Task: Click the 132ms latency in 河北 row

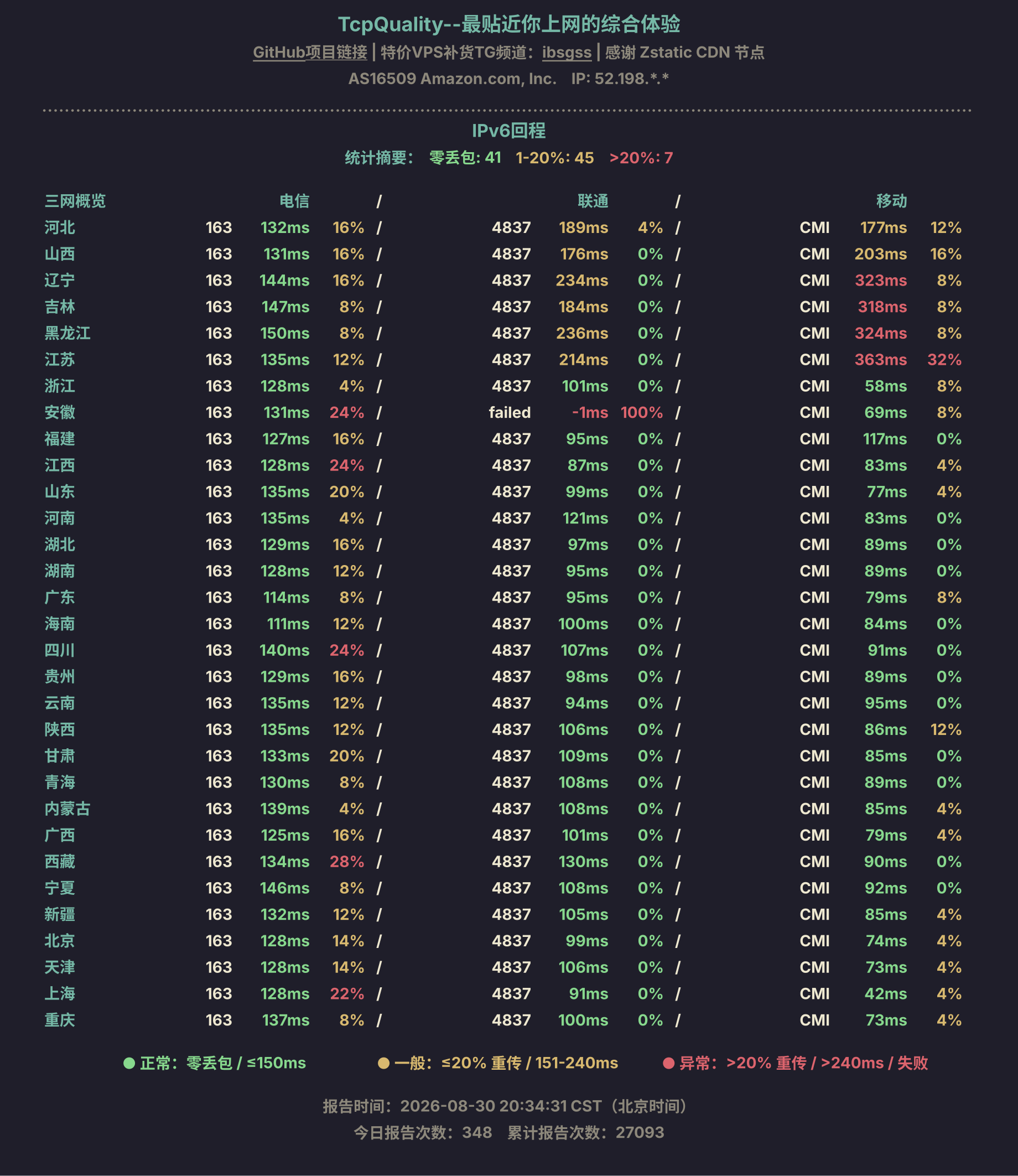Action: click(284, 227)
